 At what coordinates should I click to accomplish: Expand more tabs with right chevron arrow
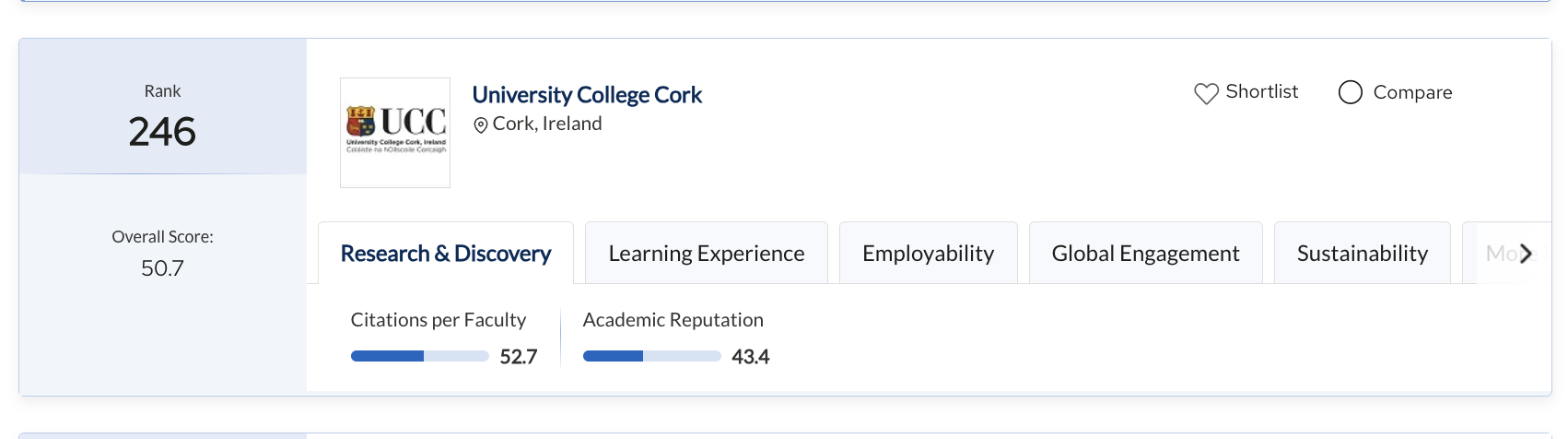coord(1526,253)
